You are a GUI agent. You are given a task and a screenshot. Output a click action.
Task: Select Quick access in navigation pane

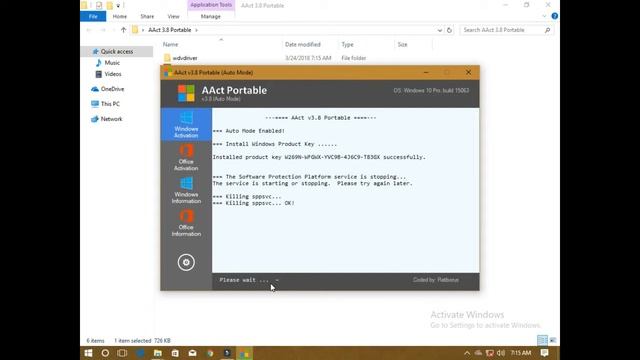[117, 51]
